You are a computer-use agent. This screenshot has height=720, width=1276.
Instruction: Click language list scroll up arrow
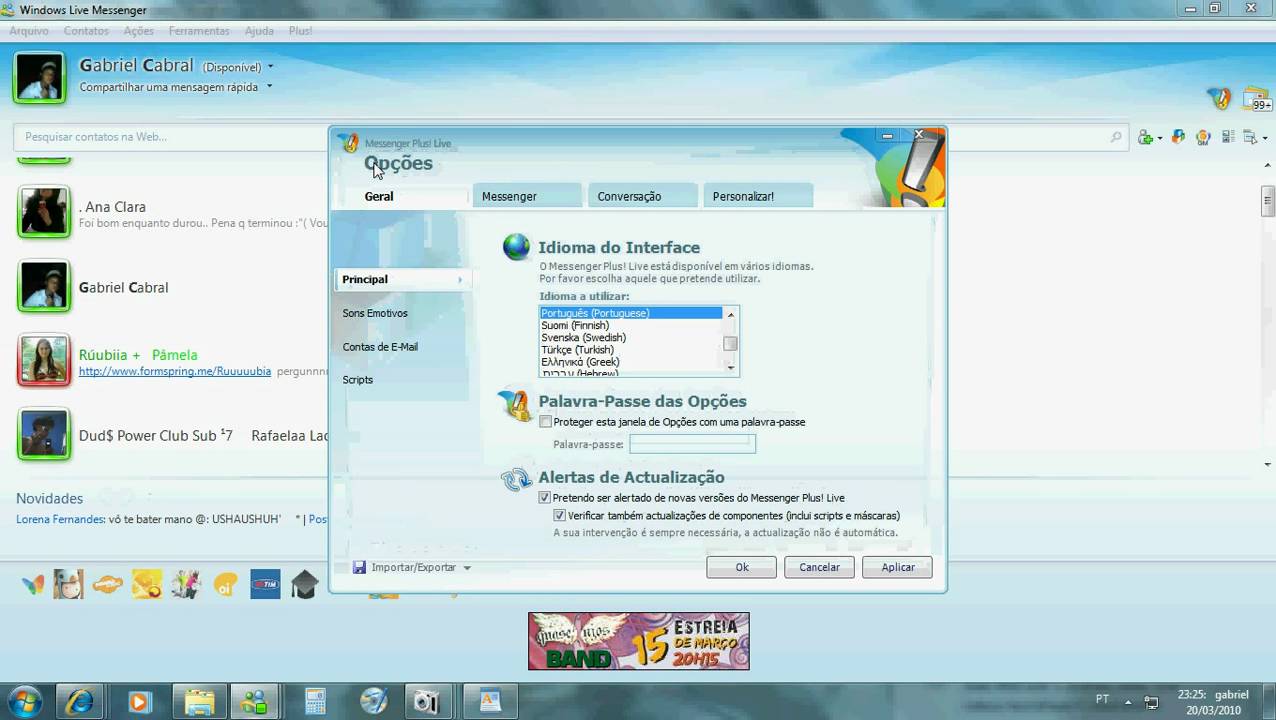click(731, 314)
